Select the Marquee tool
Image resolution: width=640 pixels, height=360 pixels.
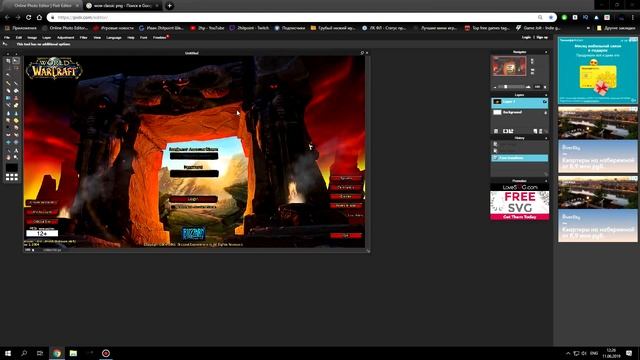[x=8, y=68]
